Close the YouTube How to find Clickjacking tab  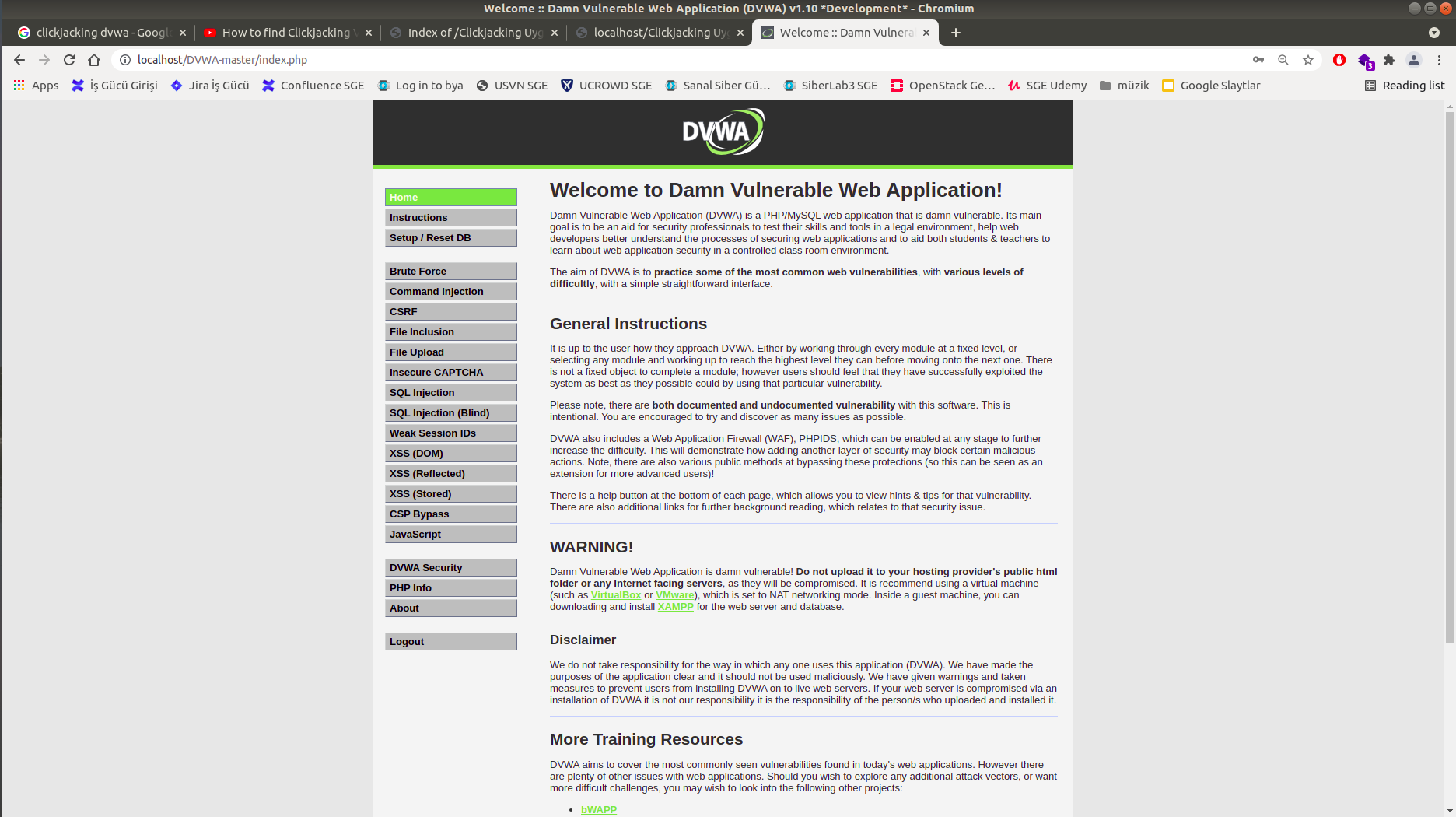(369, 33)
